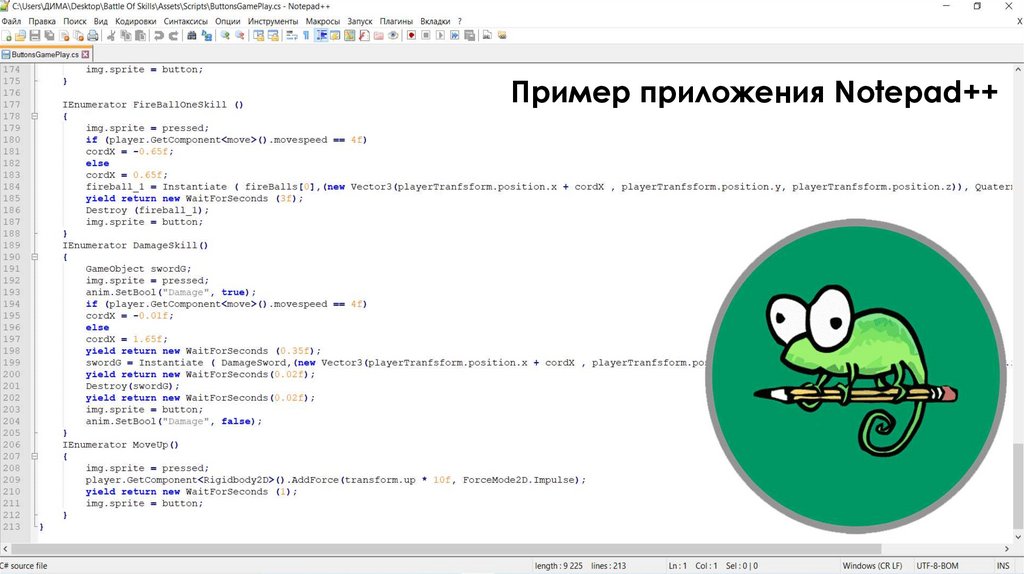Click line 'IEnumerator FireBallOneSkill ()'
The width and height of the screenshot is (1024, 574).
pos(153,104)
